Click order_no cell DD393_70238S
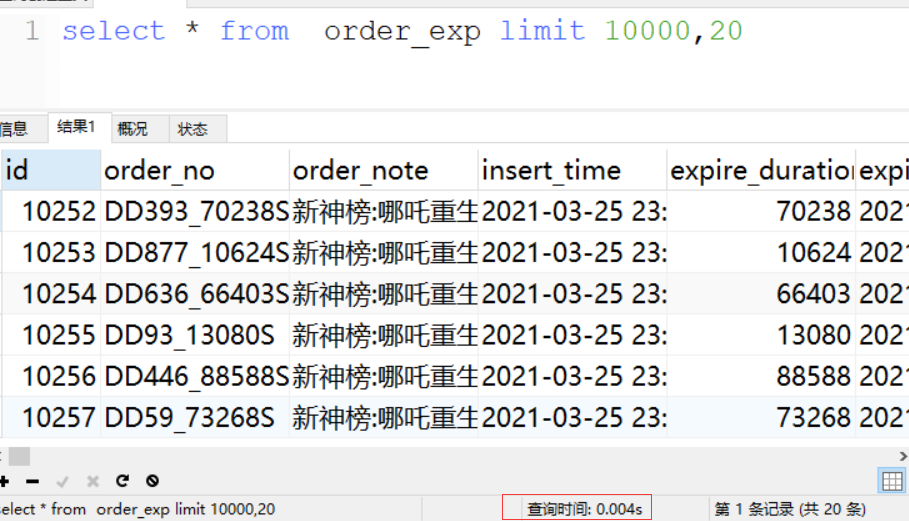This screenshot has height=521, width=909. (x=195, y=212)
